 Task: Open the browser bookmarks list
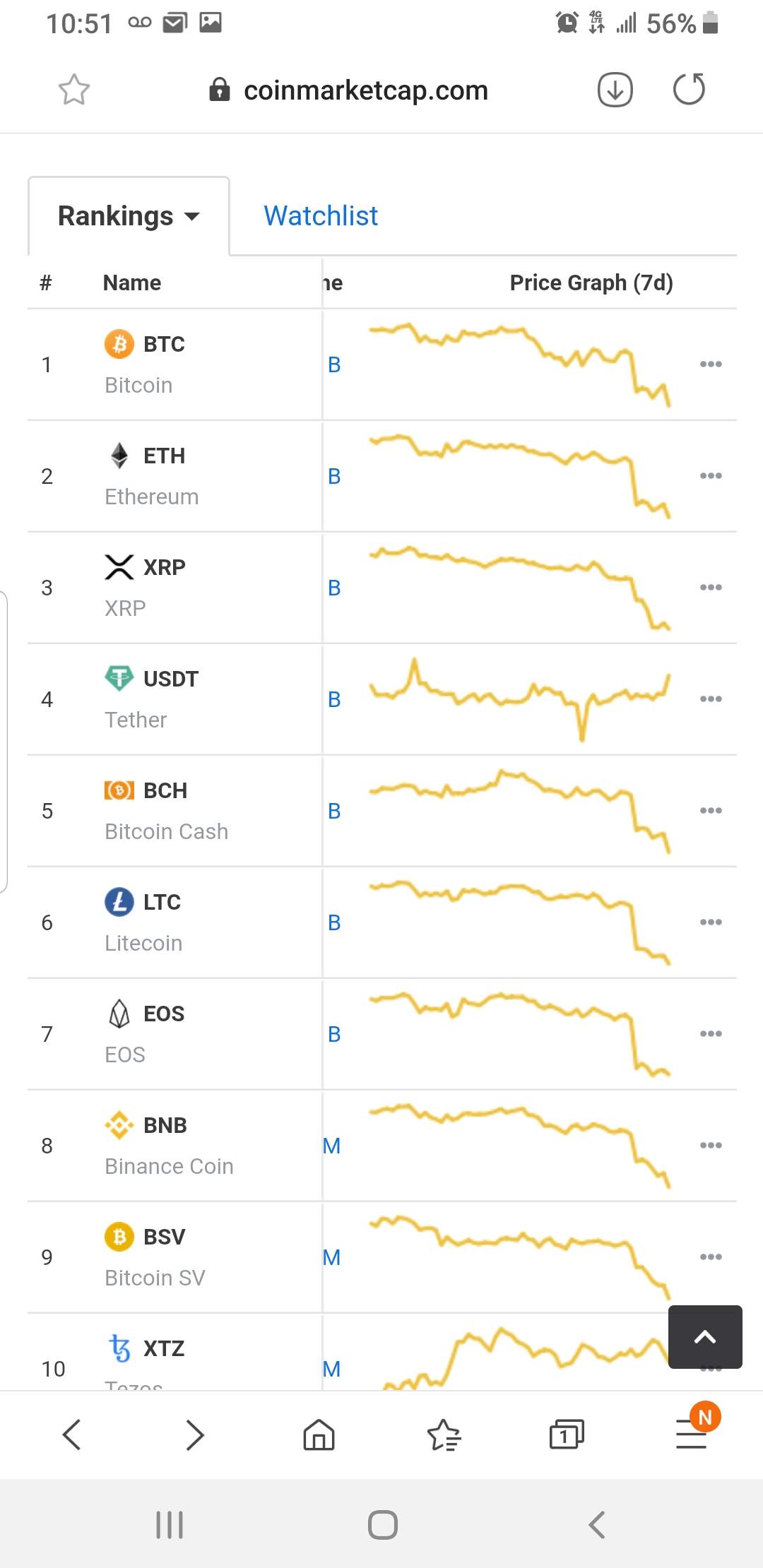pyautogui.click(x=444, y=1435)
